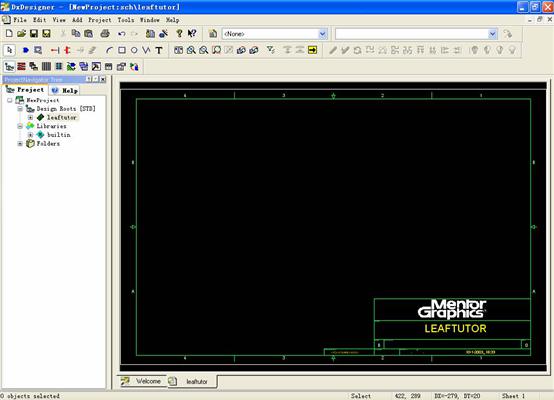The image size is (554, 400).
Task: Undo the last action with the Undo arrow
Action: 122,34
